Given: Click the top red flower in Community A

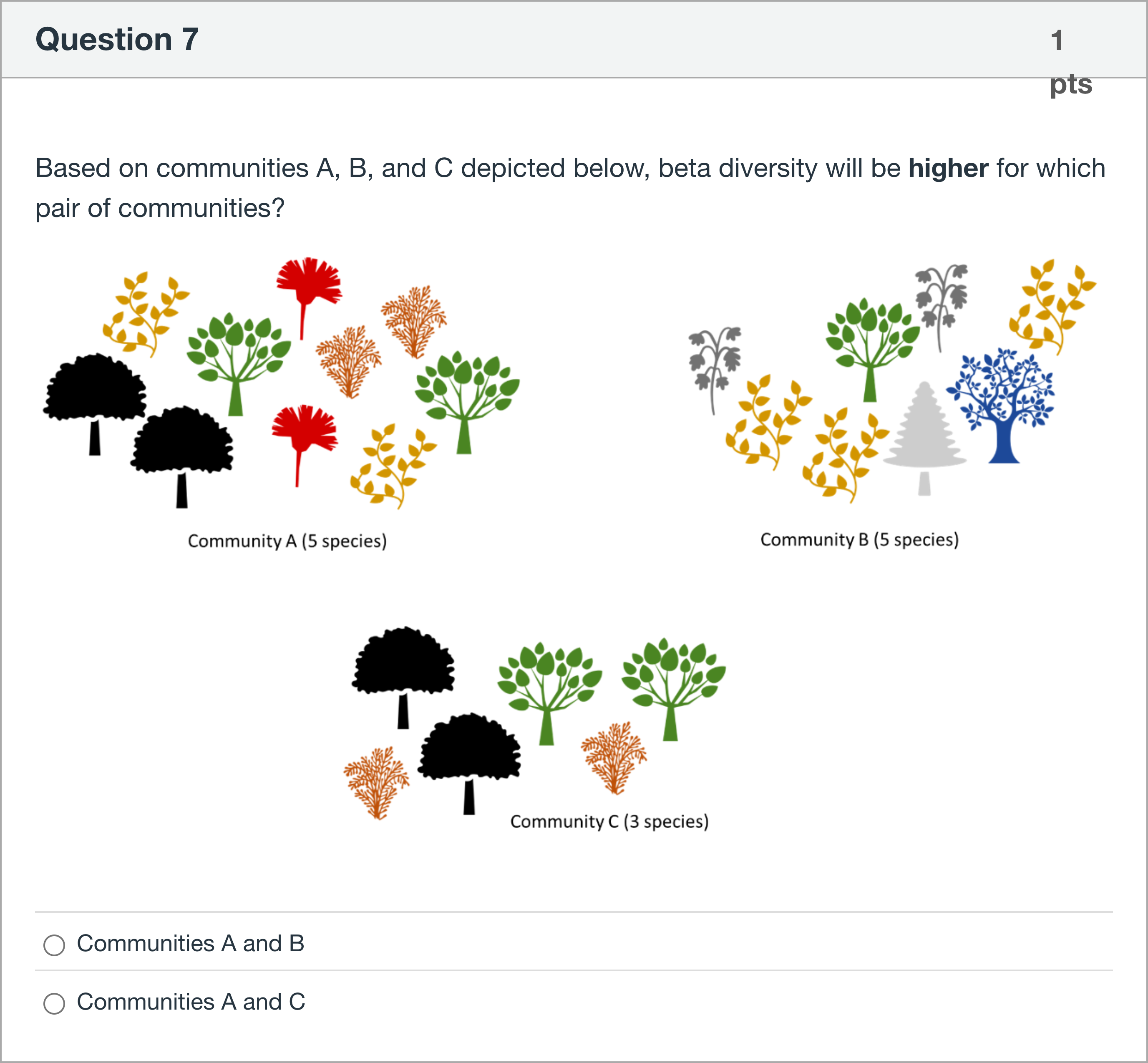Looking at the screenshot, I should click(308, 297).
